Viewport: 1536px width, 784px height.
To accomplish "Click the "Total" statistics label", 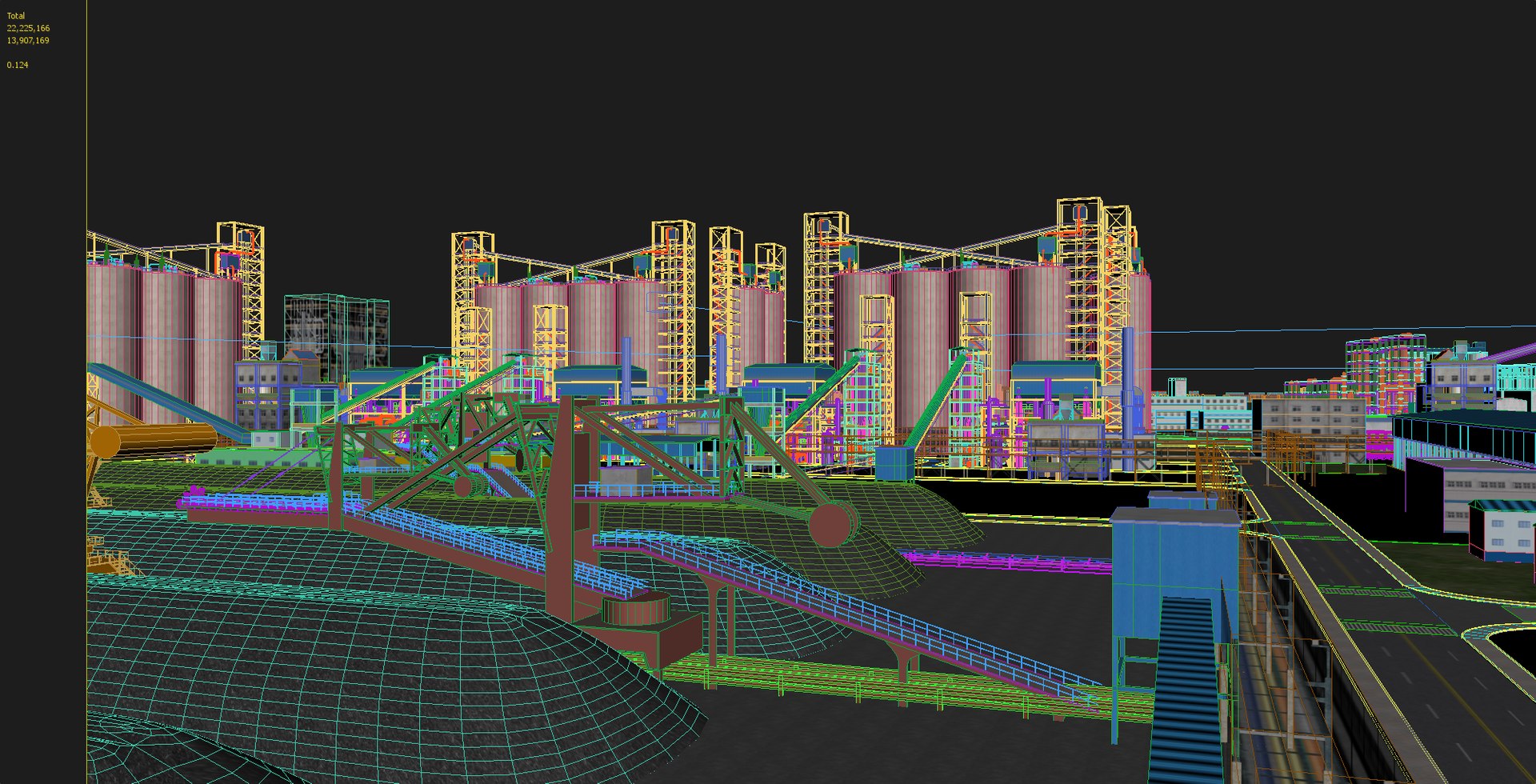I will 16,16.
